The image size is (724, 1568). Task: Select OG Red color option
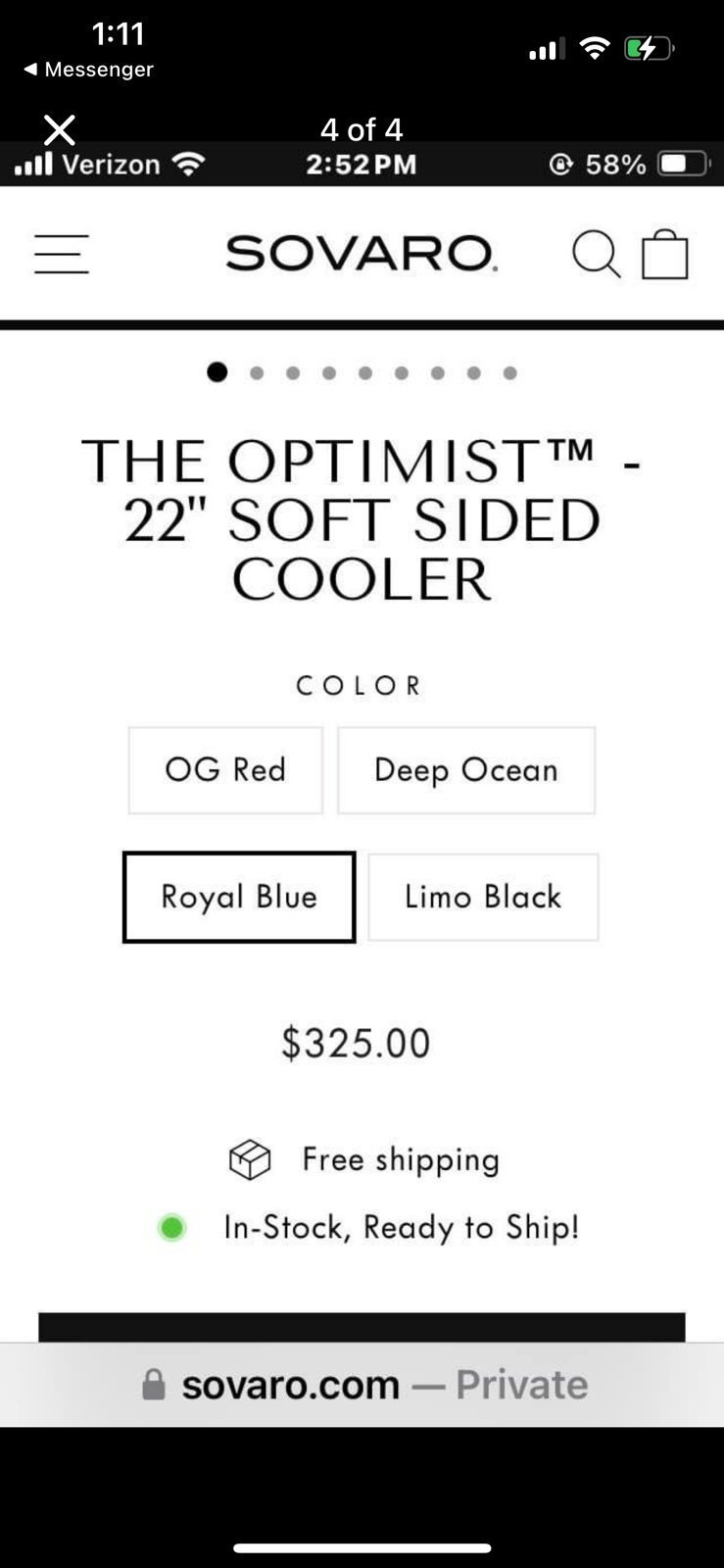pos(225,770)
